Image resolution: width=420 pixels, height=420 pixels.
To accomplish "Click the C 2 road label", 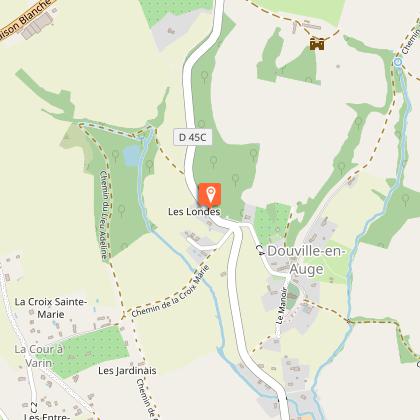I will coord(34,407).
